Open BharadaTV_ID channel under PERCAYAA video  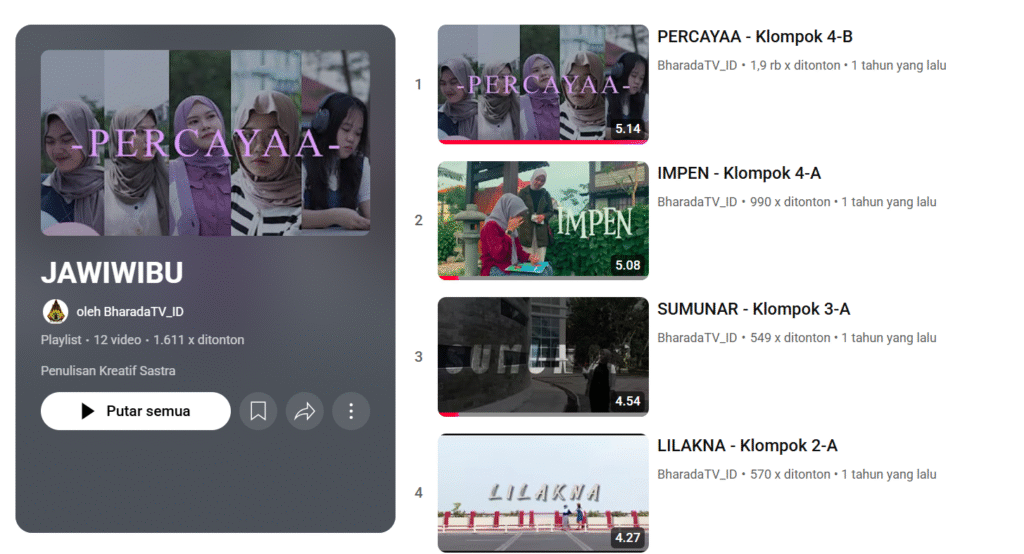(697, 66)
